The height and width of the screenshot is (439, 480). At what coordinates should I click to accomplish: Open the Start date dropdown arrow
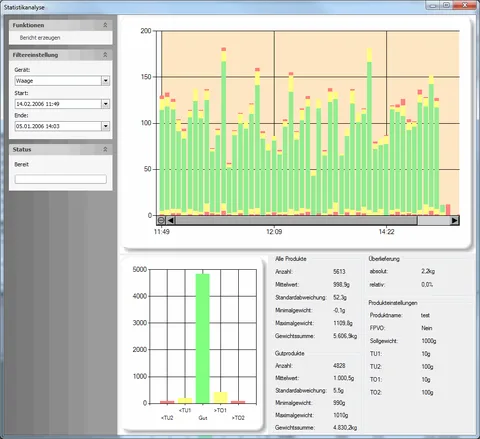pos(105,104)
